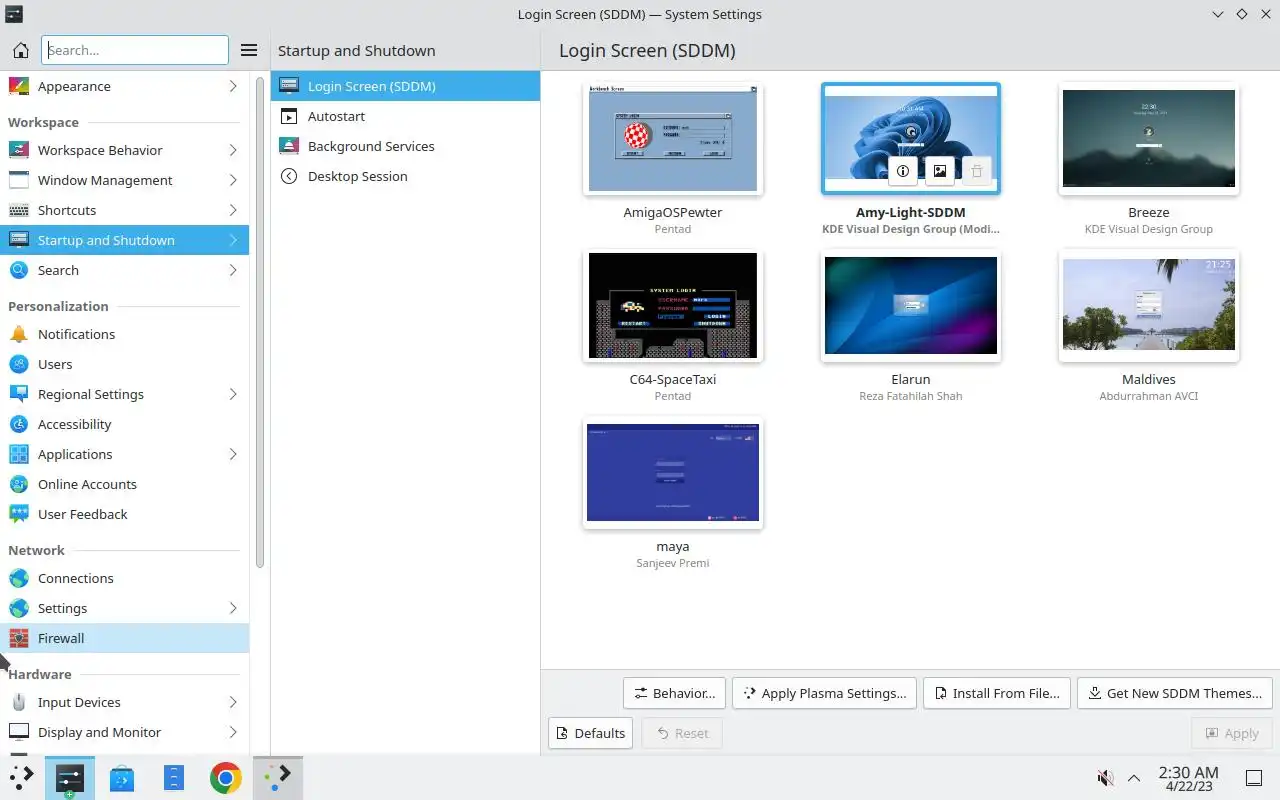Expand the Network Settings chevron

click(233, 608)
